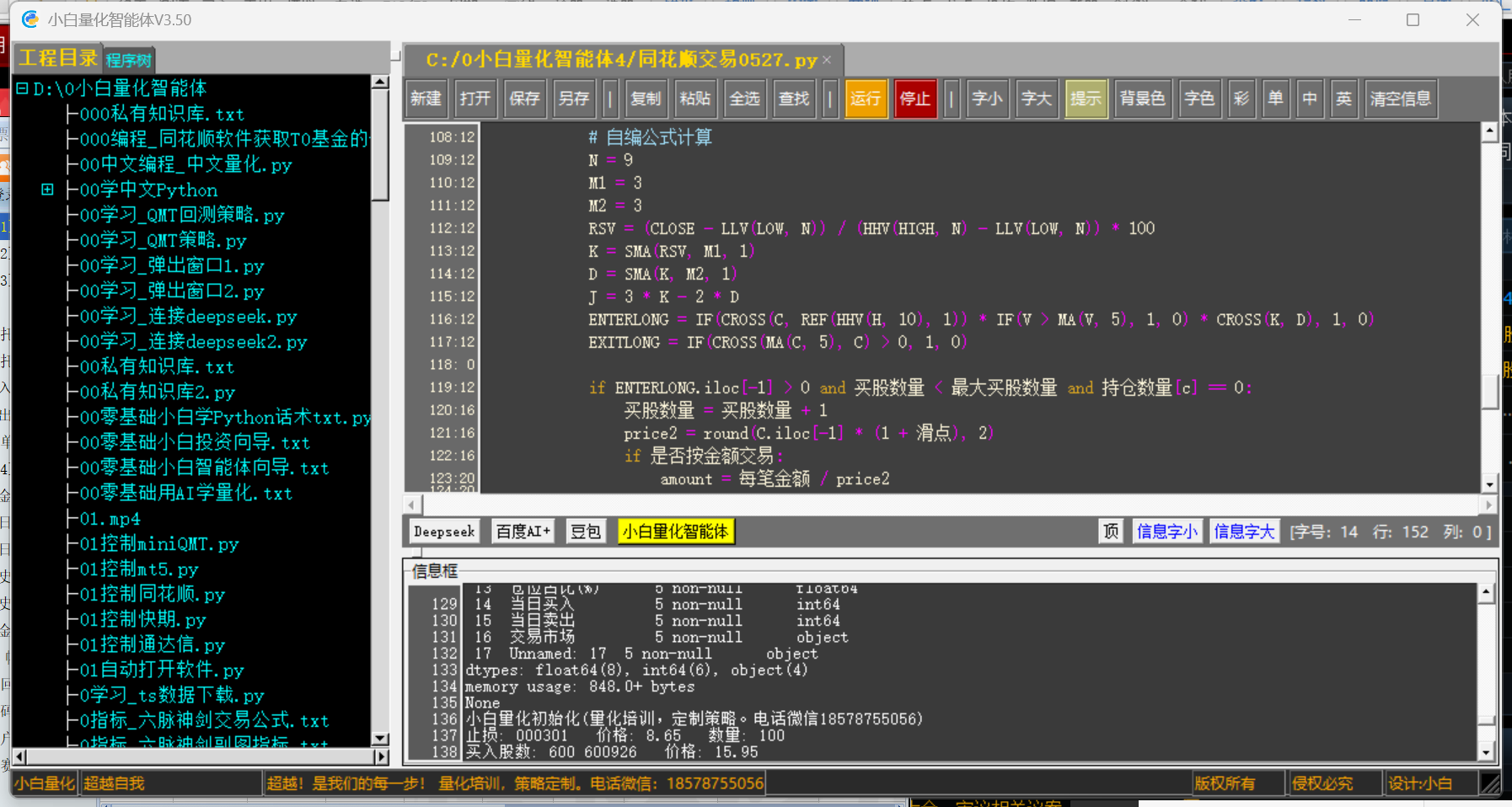Viewport: 1512px width, 807px height.
Task: Close the 同花顺交易0527.py editor tab
Action: 827,60
